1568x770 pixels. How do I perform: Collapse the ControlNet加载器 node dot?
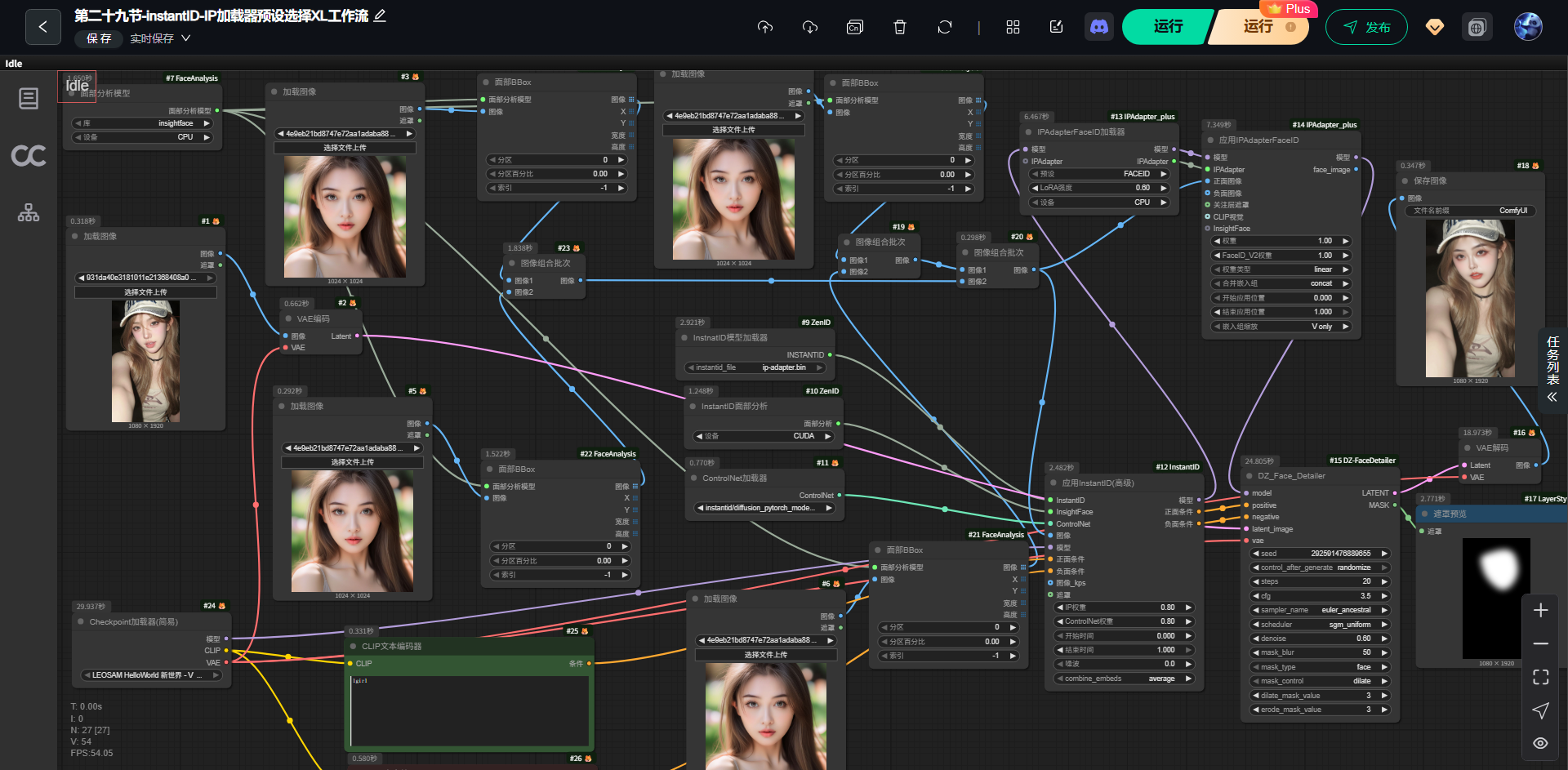click(x=693, y=478)
